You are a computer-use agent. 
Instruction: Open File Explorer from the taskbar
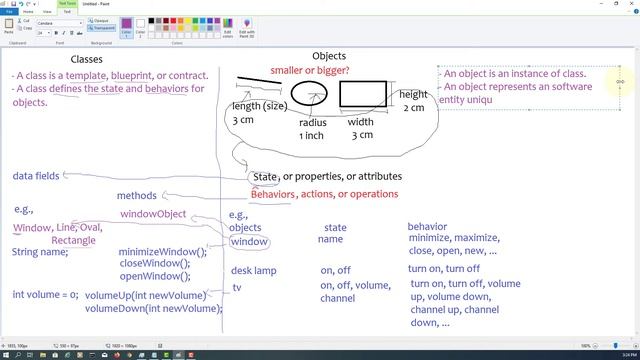43,355
